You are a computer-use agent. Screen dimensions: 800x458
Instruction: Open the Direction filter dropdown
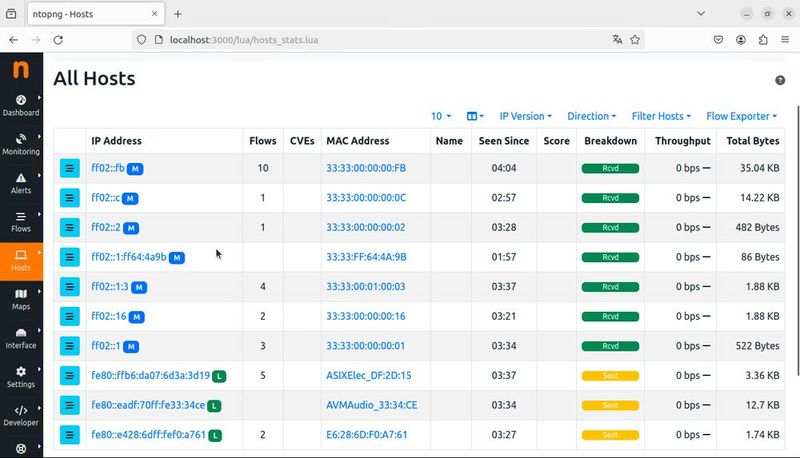pyautogui.click(x=591, y=116)
